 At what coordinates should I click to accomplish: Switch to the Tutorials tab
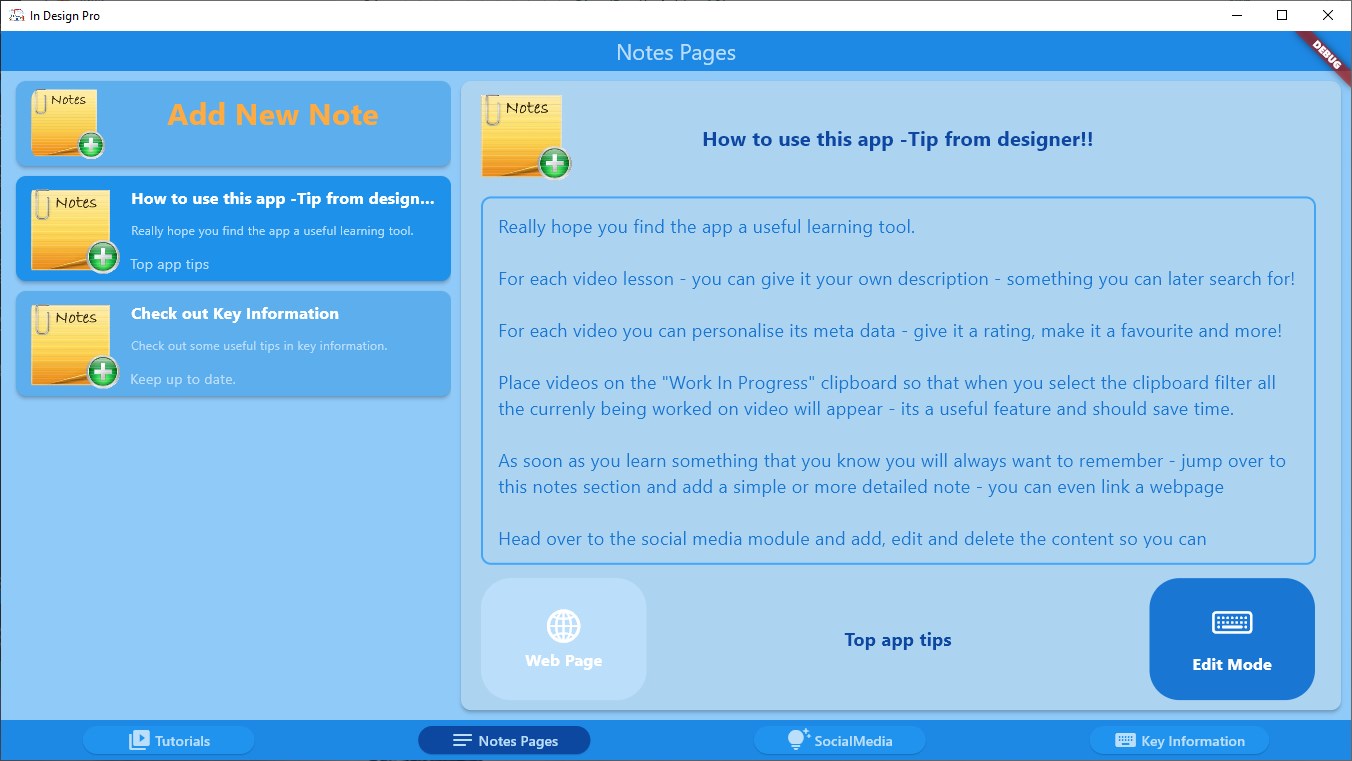[x=168, y=740]
